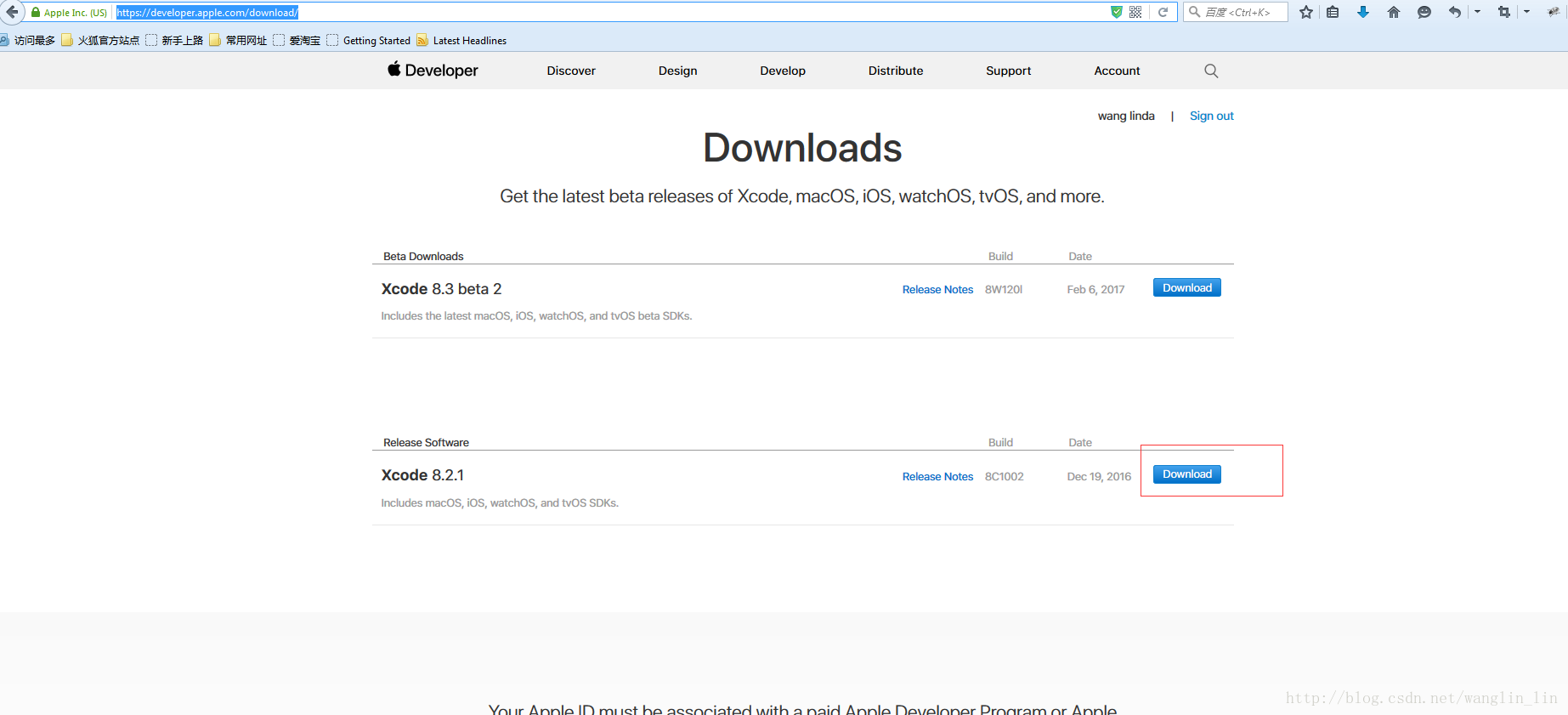Viewport: 1568px width, 715px height.
Task: Click the magnifier icon in Baidu search box
Action: pyautogui.click(x=1194, y=12)
